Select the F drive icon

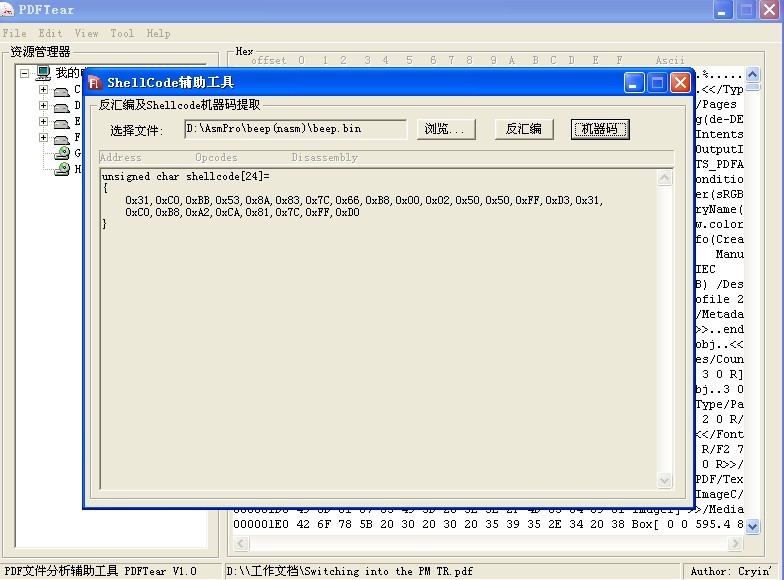click(x=61, y=138)
